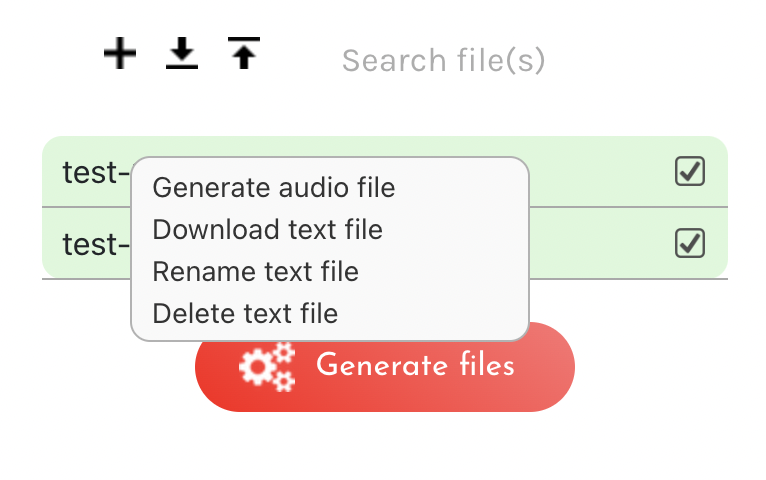
Task: Toggle the checkbox of the first test file
Action: [x=690, y=171]
